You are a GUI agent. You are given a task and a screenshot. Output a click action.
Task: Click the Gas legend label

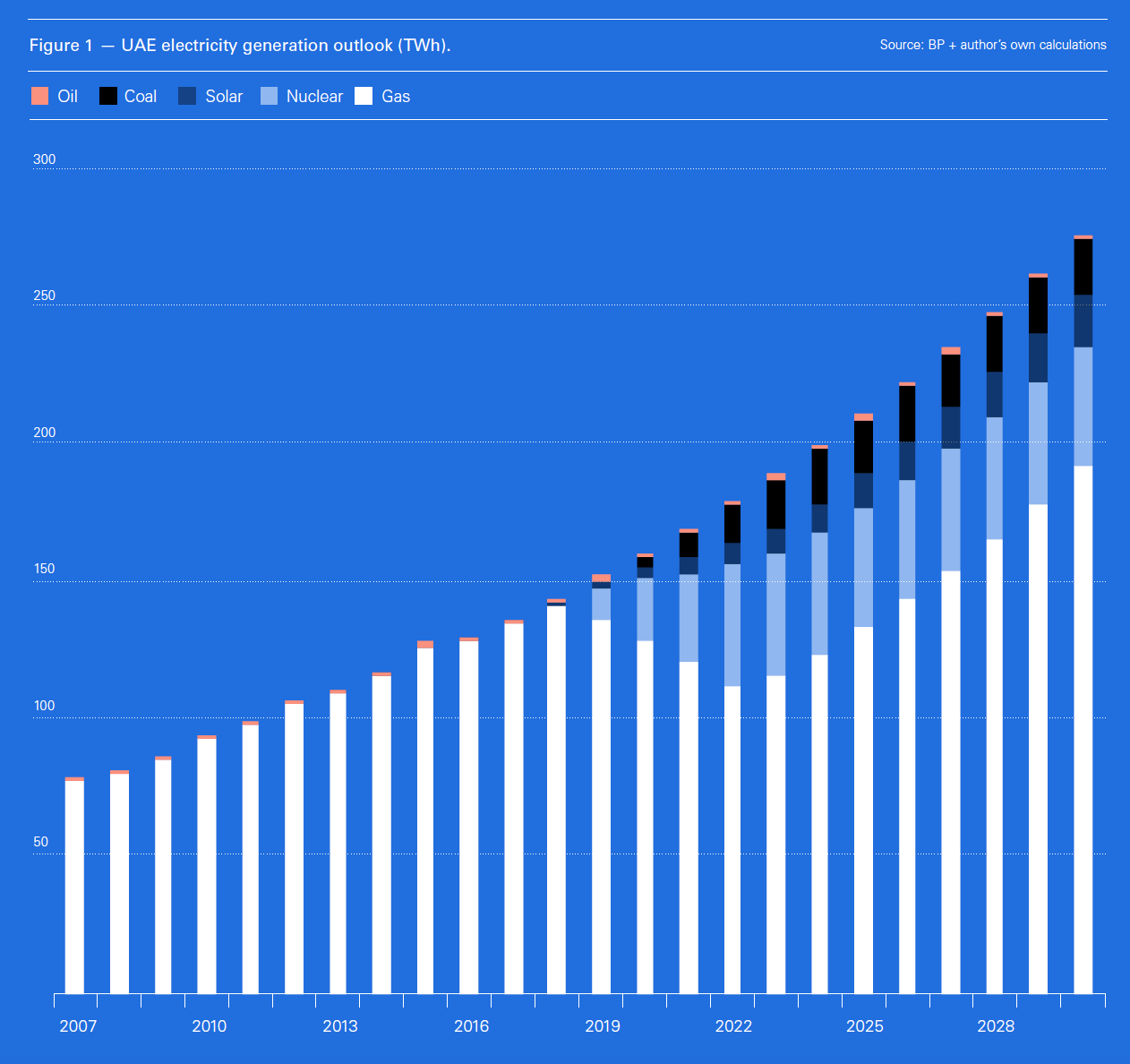396,97
